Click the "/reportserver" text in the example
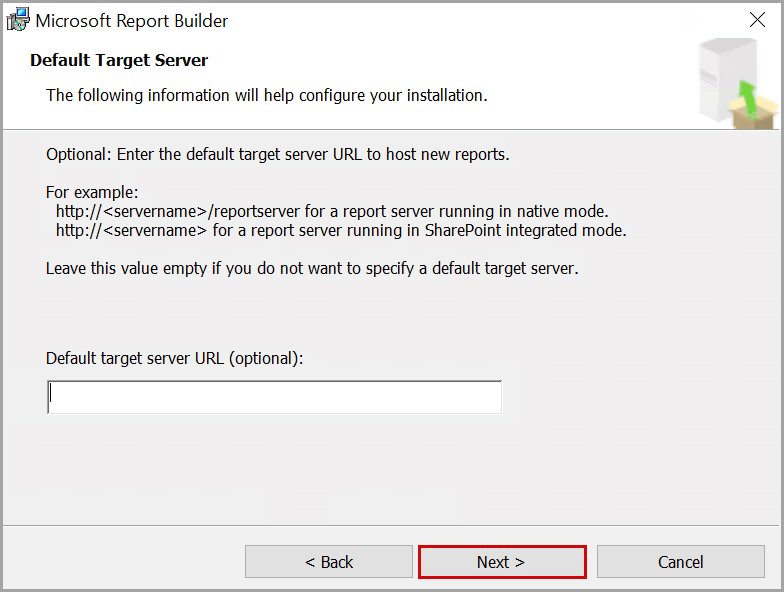 click(254, 212)
